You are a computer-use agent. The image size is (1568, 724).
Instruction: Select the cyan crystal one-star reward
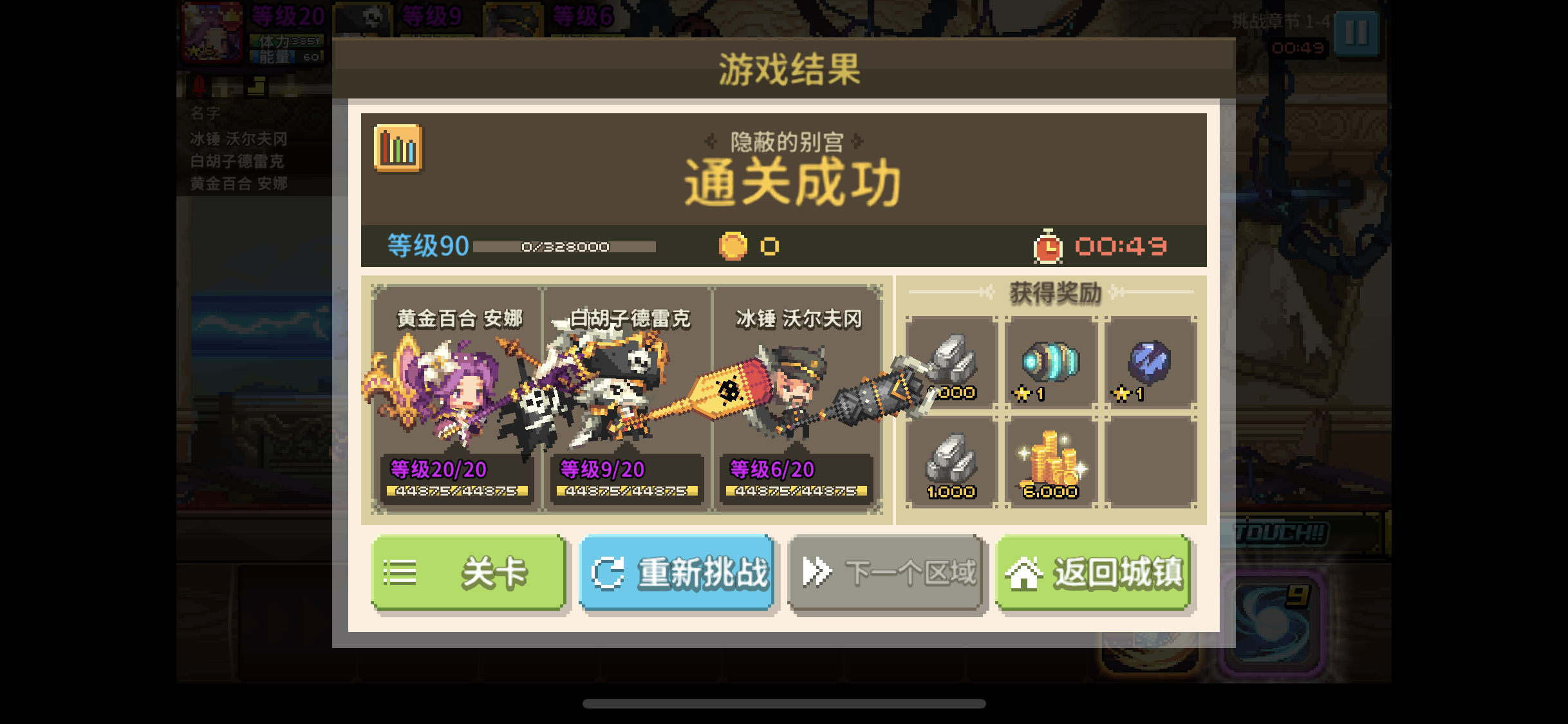click(1050, 363)
